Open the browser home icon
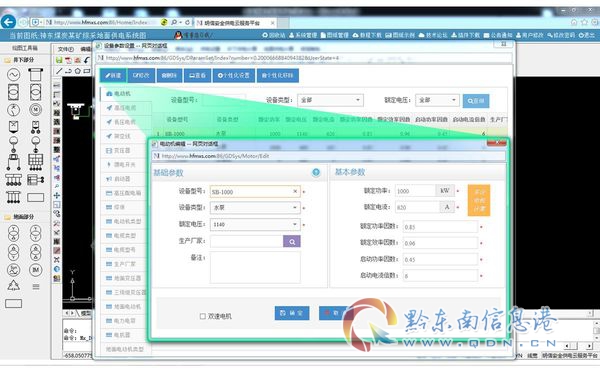This screenshot has width=600, height=375. [x=574, y=22]
